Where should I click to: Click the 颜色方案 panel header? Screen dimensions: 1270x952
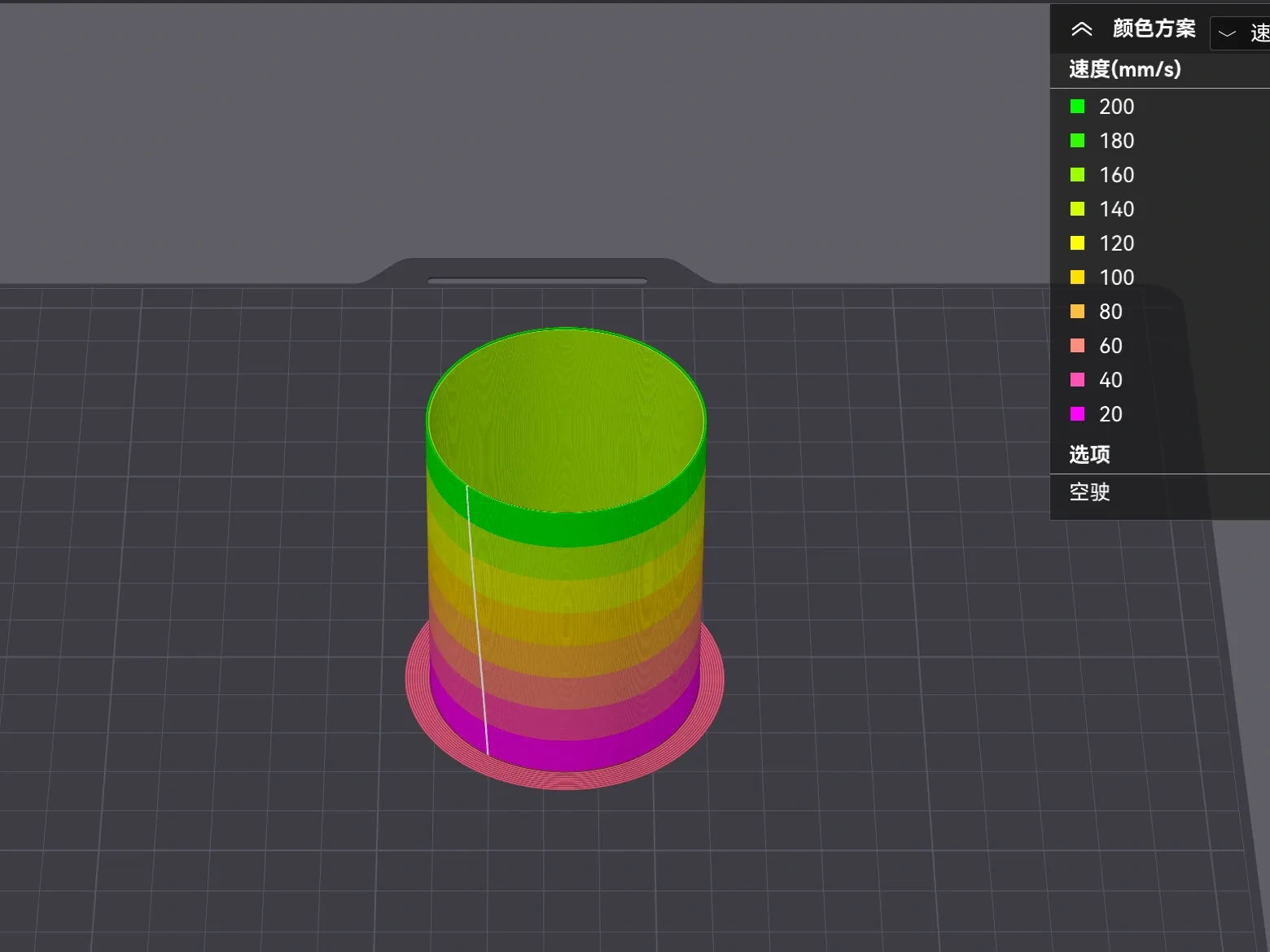(x=1154, y=28)
